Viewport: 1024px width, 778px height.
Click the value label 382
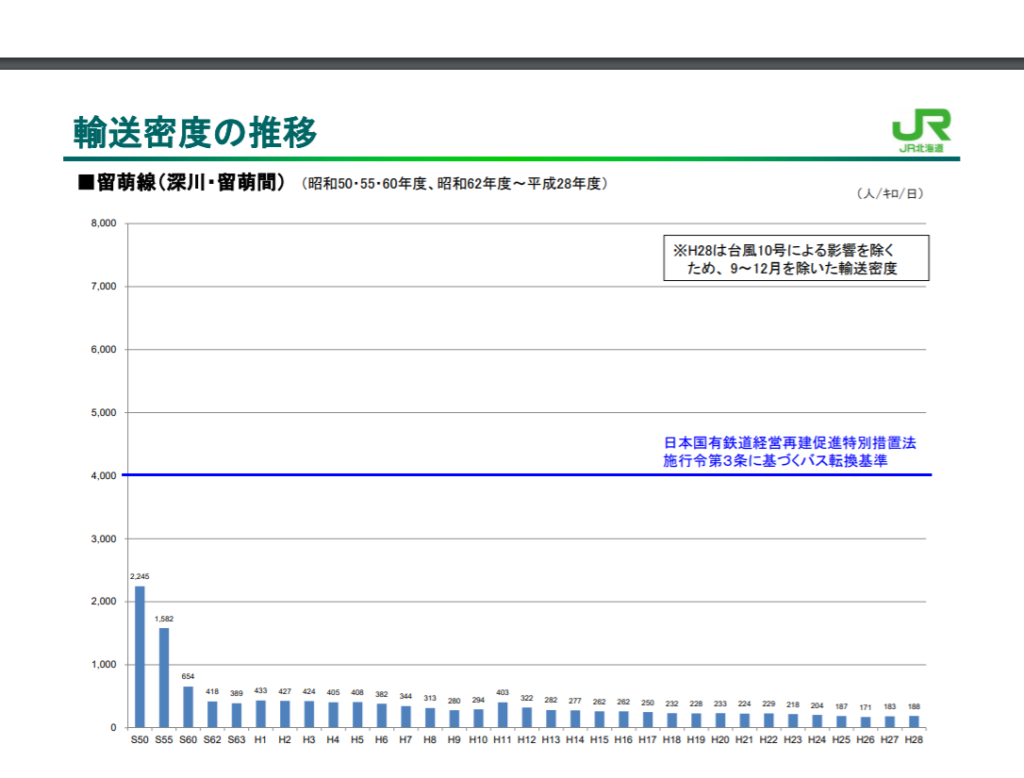381,694
